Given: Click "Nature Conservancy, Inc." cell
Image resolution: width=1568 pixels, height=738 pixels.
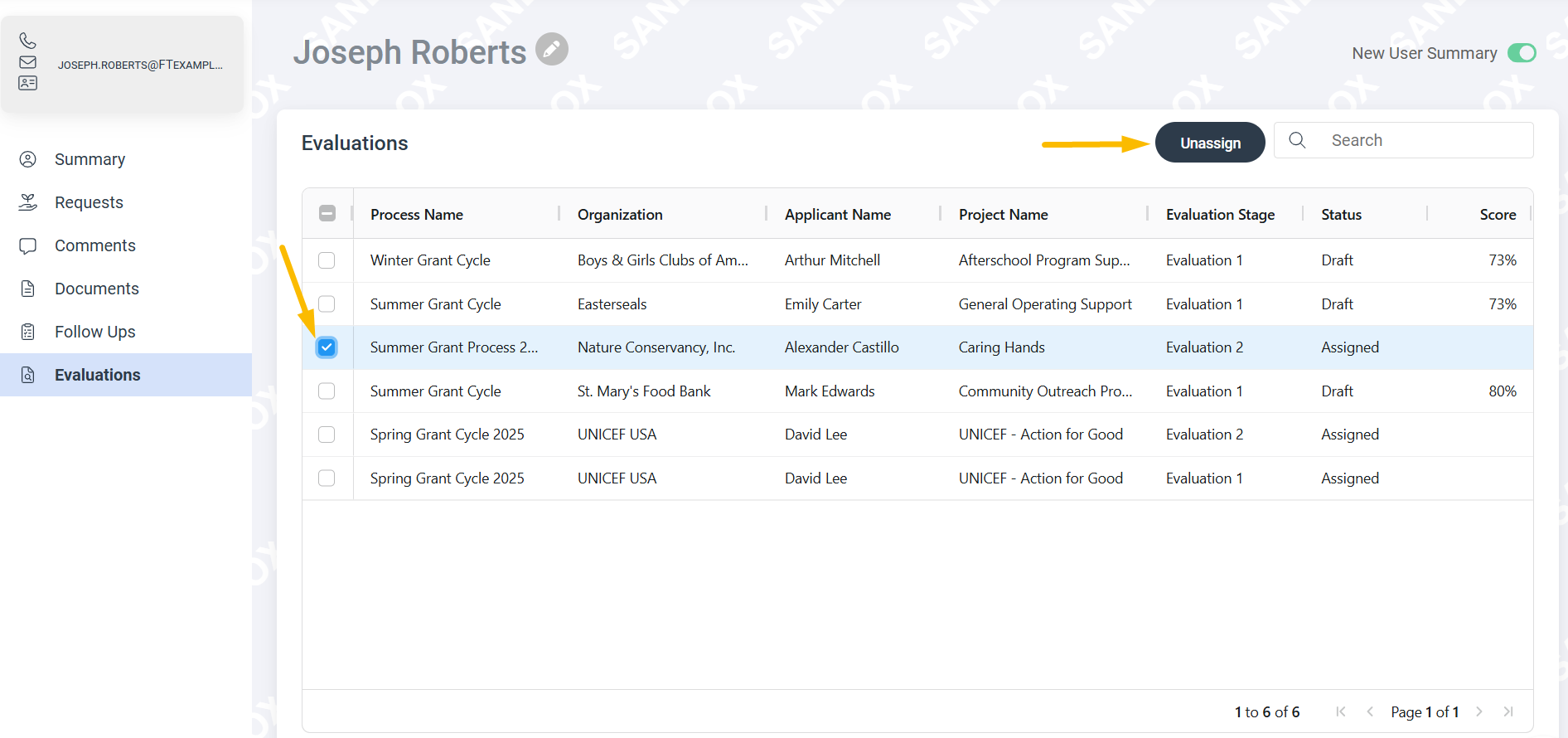Looking at the screenshot, I should [x=656, y=347].
